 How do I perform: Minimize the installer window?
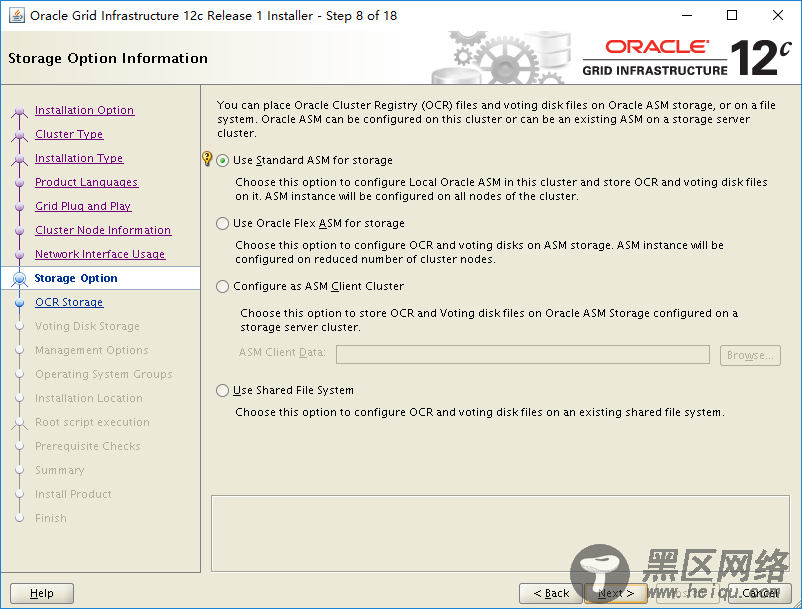687,15
